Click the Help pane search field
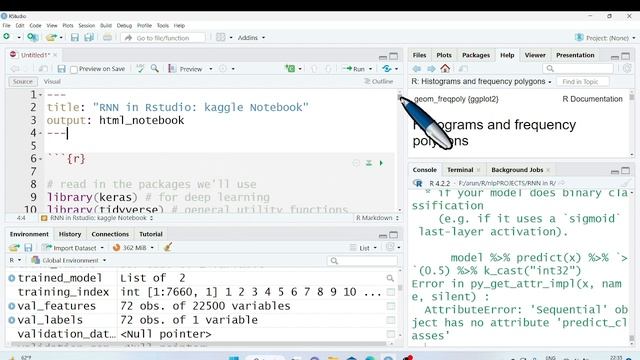 click(x=578, y=69)
